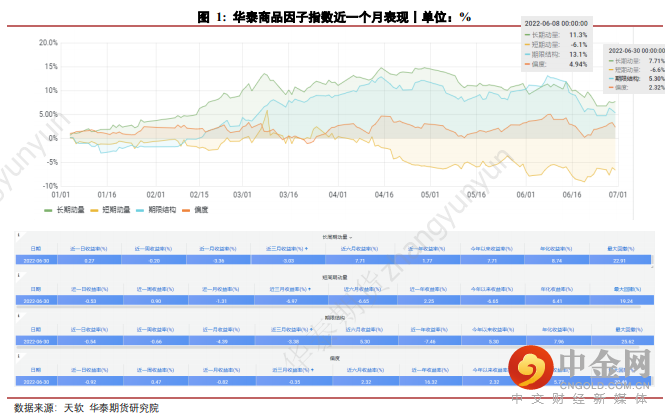665x417 pixels.
Task: Click 短期动量 -6.6% in the 06-30 tooltip
Action: (x=637, y=70)
